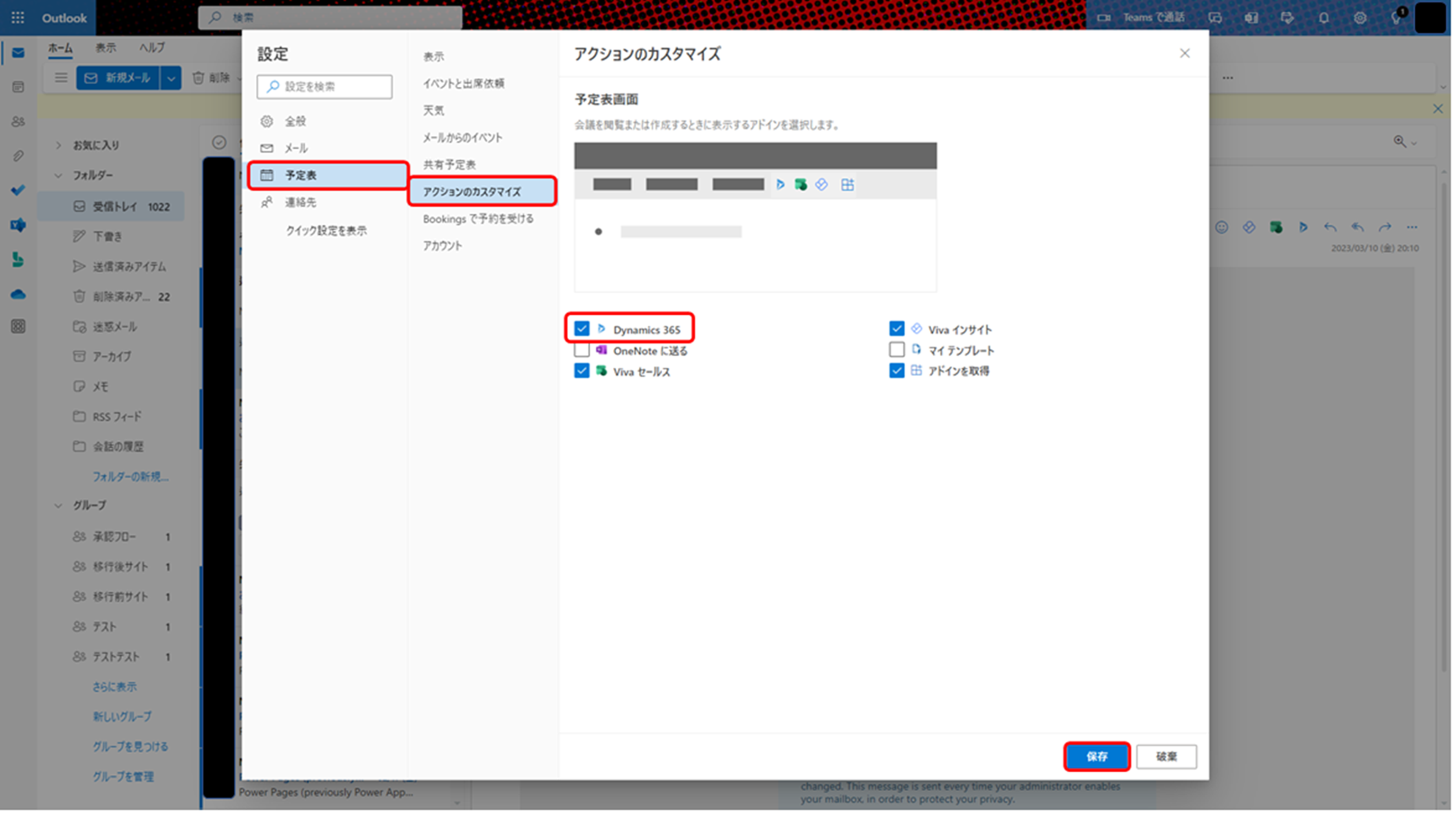Open アクションのカスタマイズ submenu item
This screenshot has height=815, width=1456.
pos(482,191)
